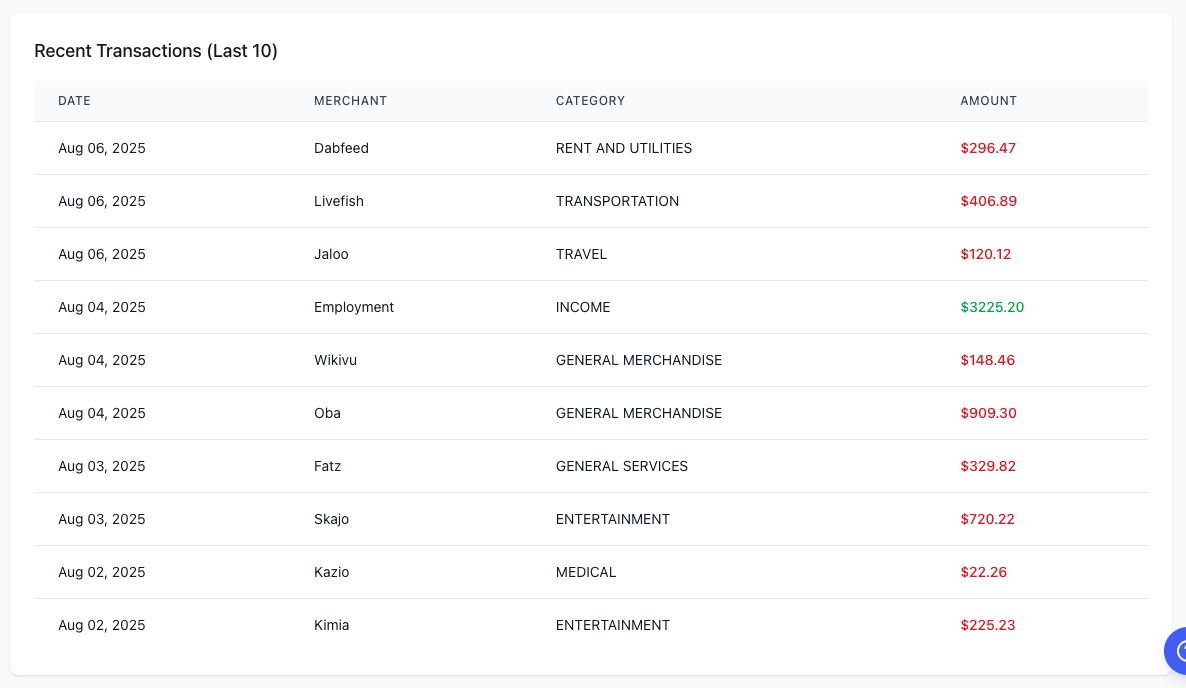Screen dimensions: 1186x688
Task: Click the Fatz merchant name
Action: click(328, 466)
